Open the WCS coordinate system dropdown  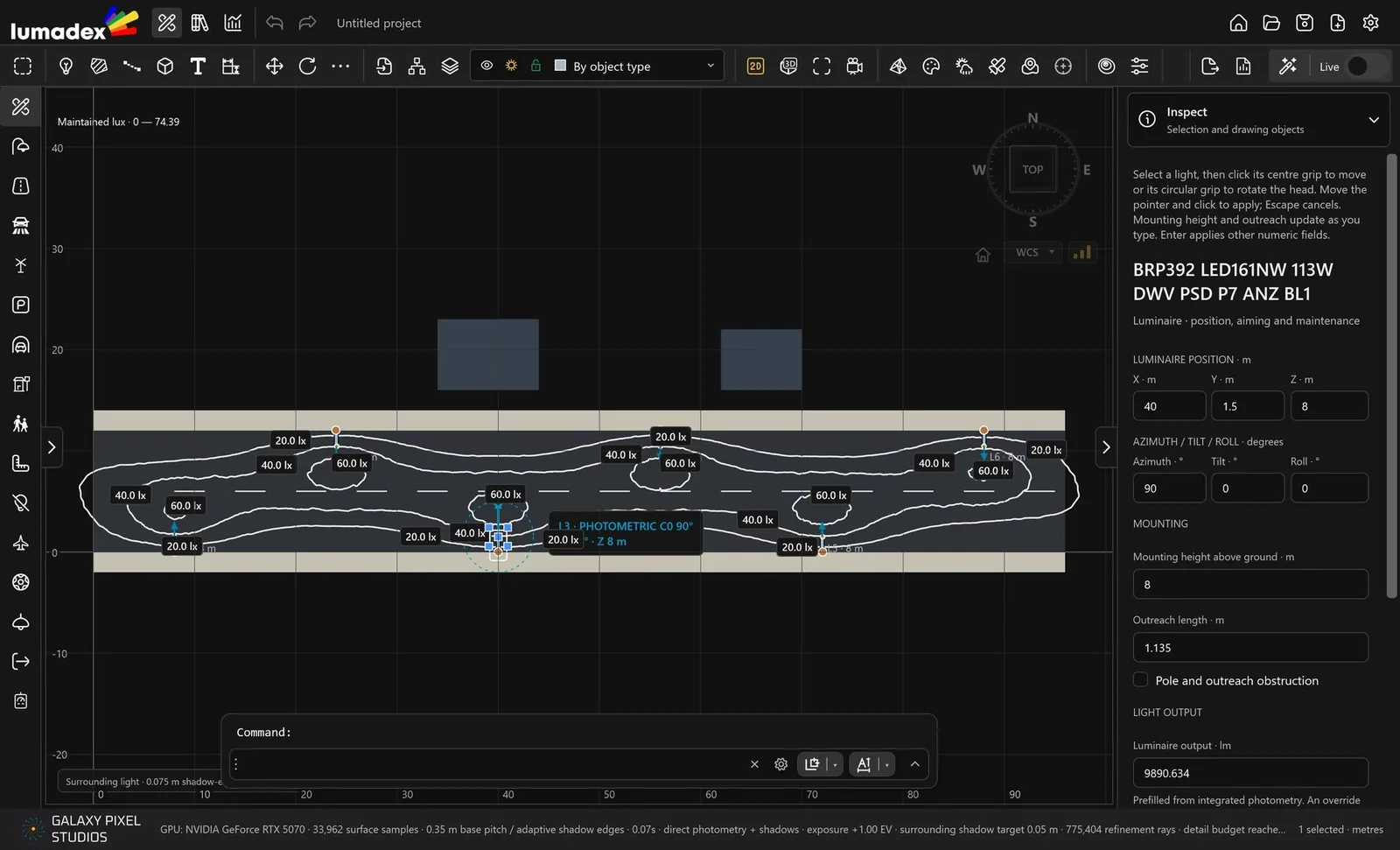[1033, 252]
